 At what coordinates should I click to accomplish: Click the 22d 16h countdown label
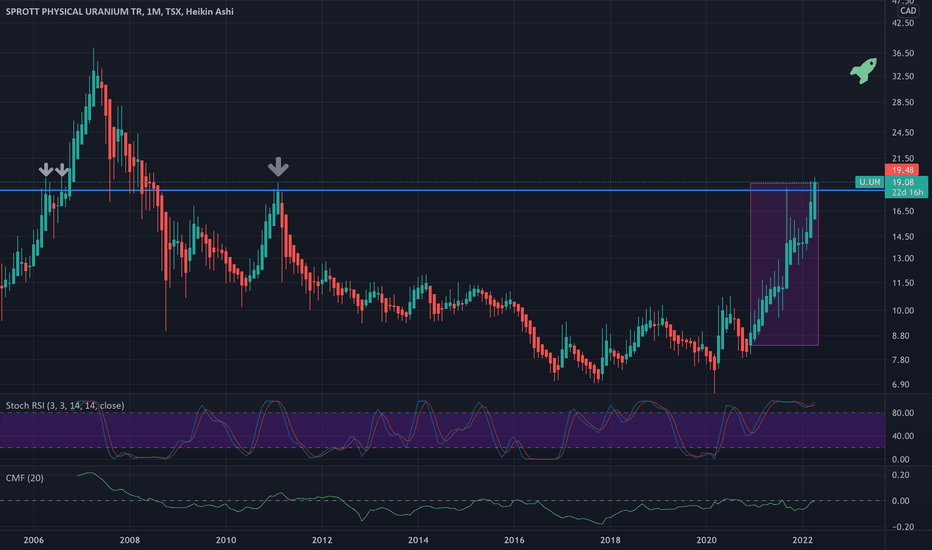pyautogui.click(x=906, y=193)
